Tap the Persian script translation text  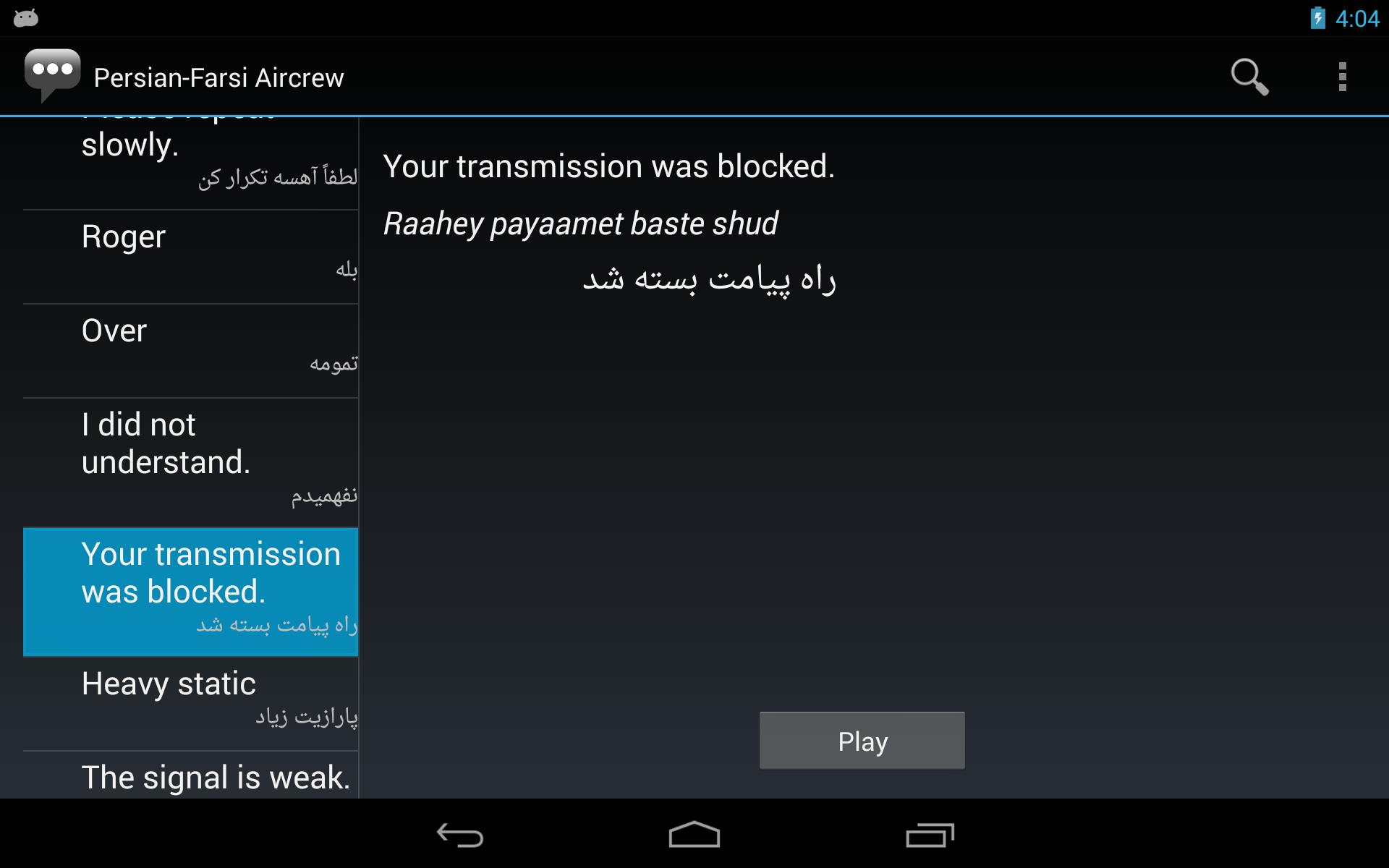[x=709, y=279]
